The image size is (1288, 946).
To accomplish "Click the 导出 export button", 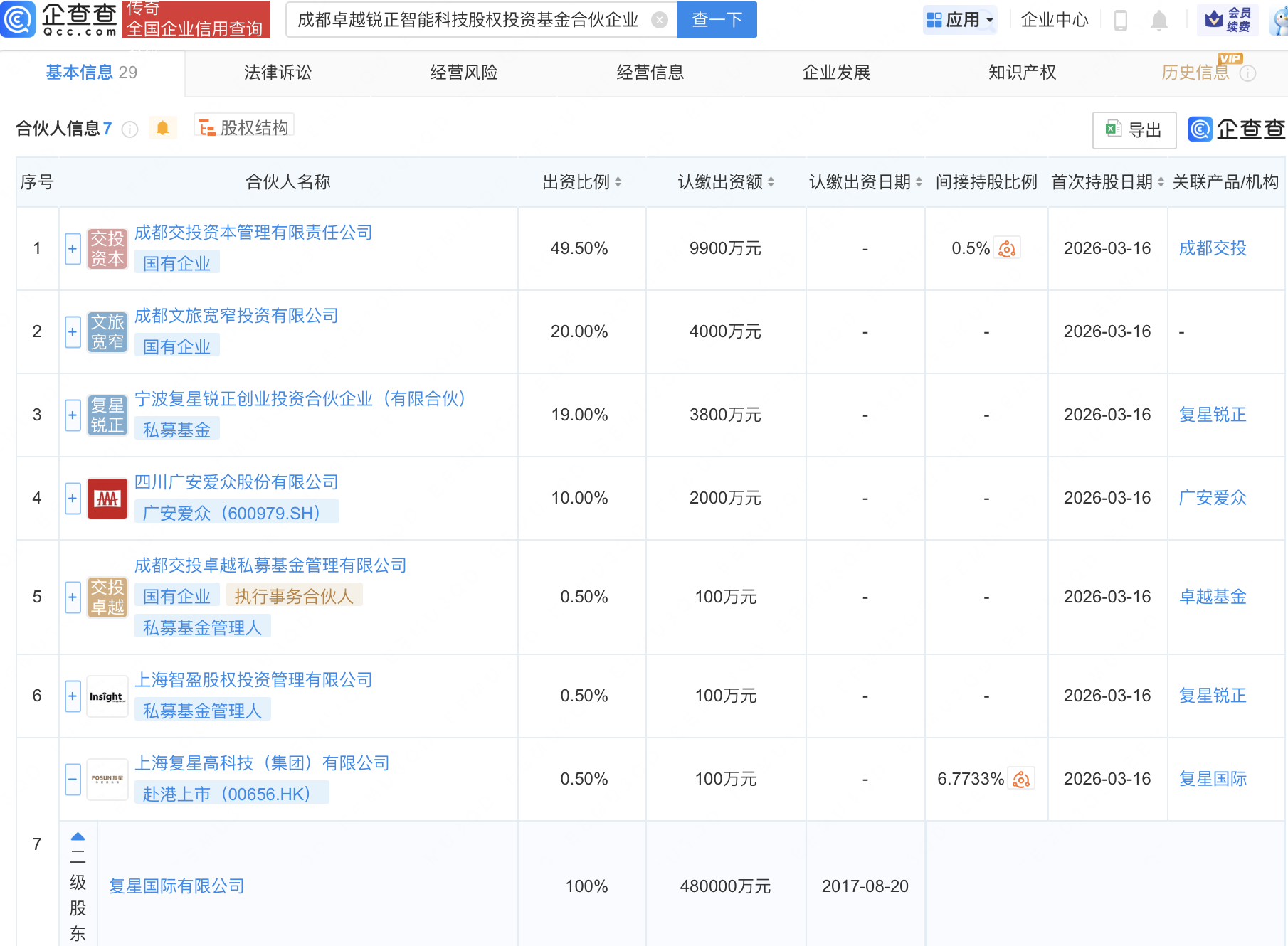I will [1134, 130].
